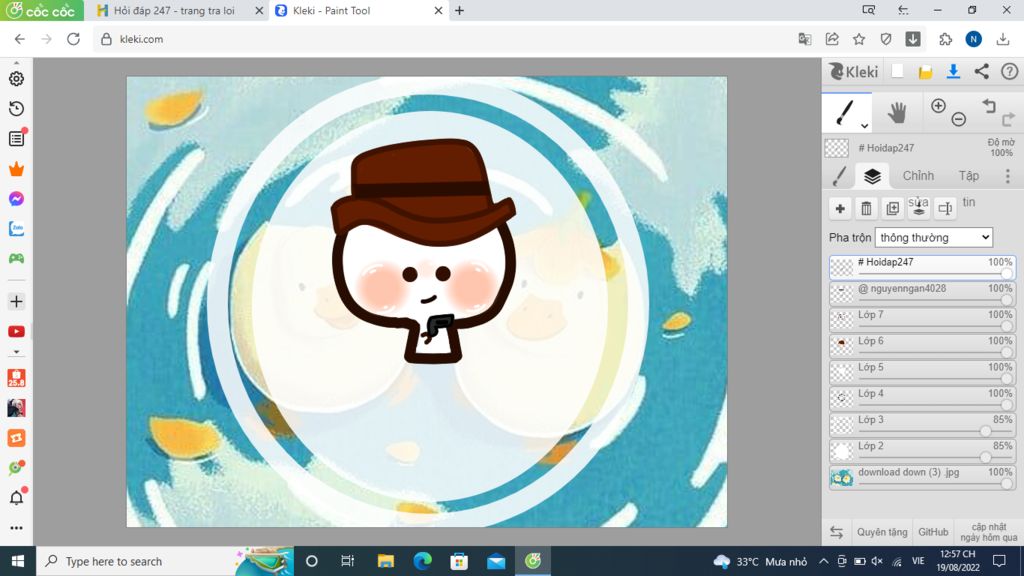This screenshot has width=1024, height=576.
Task: Switch to the Chỉnh tab
Action: pos(918,176)
